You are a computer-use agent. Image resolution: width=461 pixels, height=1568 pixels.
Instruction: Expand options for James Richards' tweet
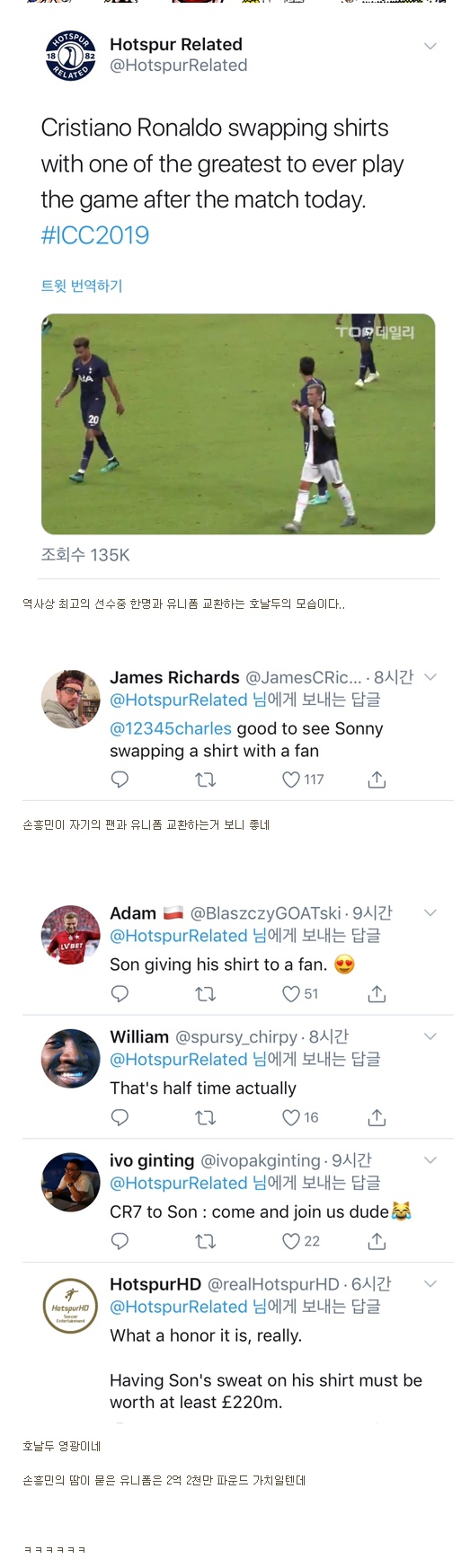(x=430, y=677)
